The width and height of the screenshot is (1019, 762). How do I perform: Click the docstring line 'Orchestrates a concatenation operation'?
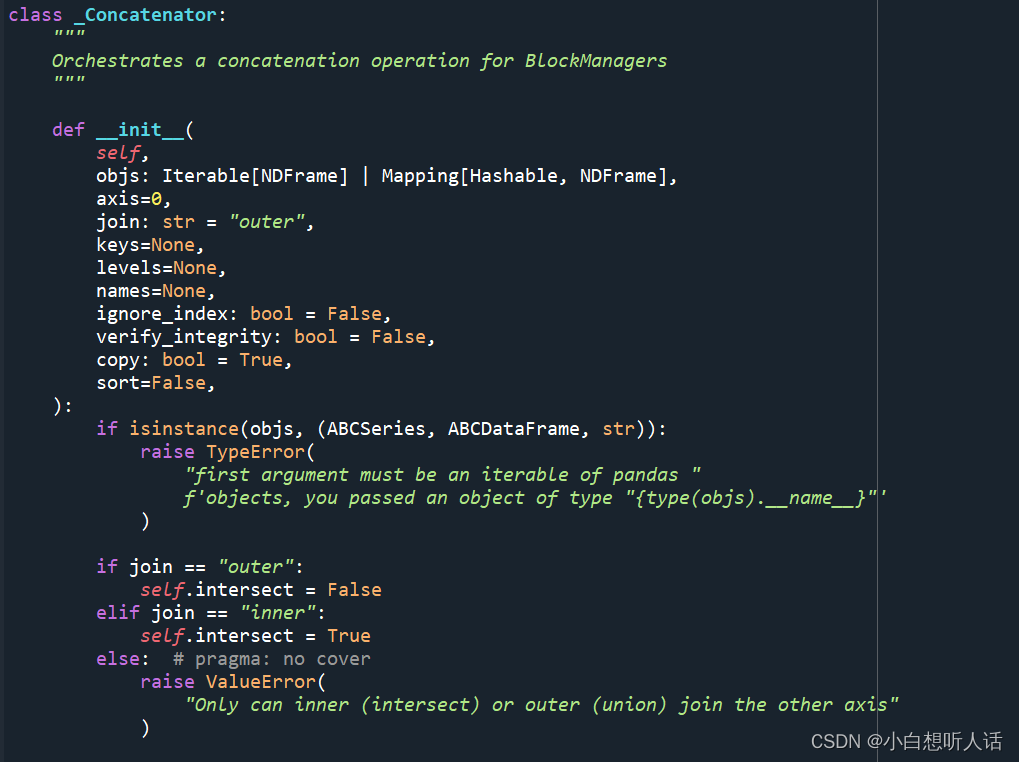click(x=260, y=61)
